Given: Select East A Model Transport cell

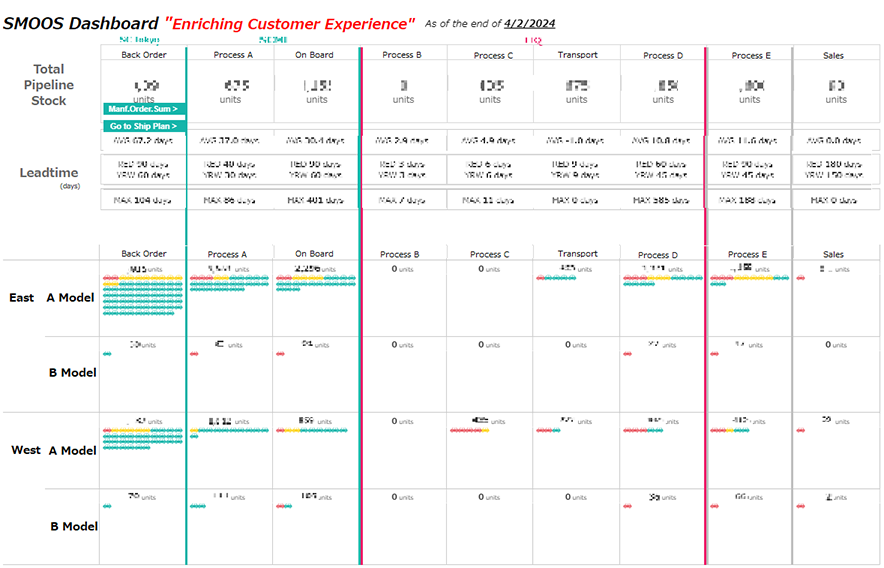Looking at the screenshot, I should pos(577,298).
